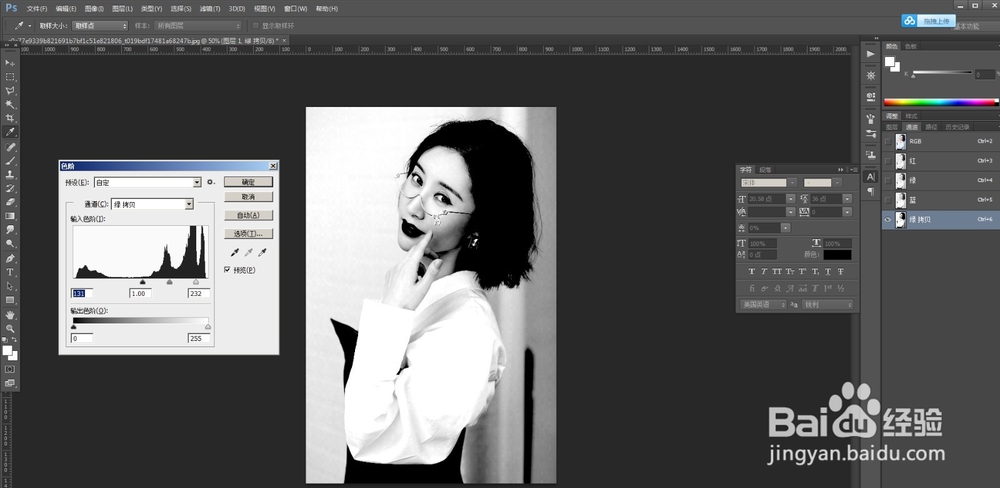
Task: Select the Hand tool
Action: (x=10, y=314)
